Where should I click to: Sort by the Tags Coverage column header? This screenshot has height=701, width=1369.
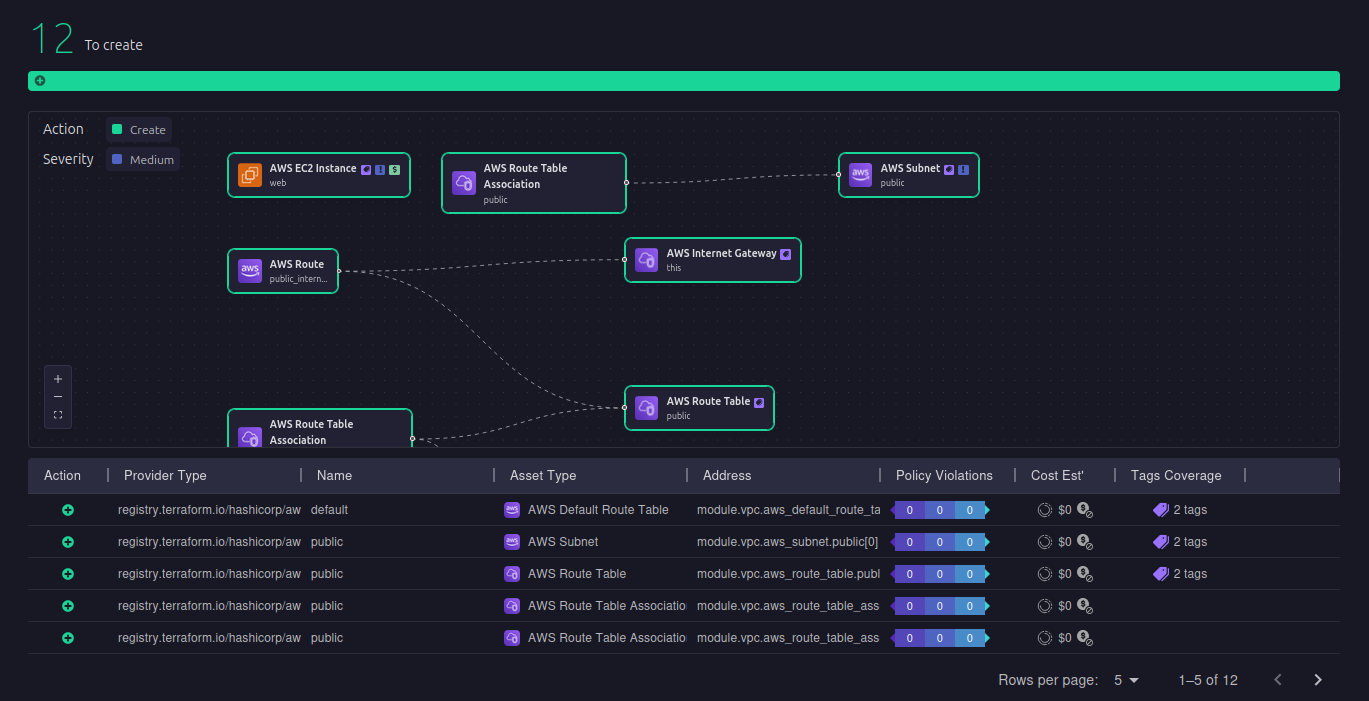pos(1176,476)
